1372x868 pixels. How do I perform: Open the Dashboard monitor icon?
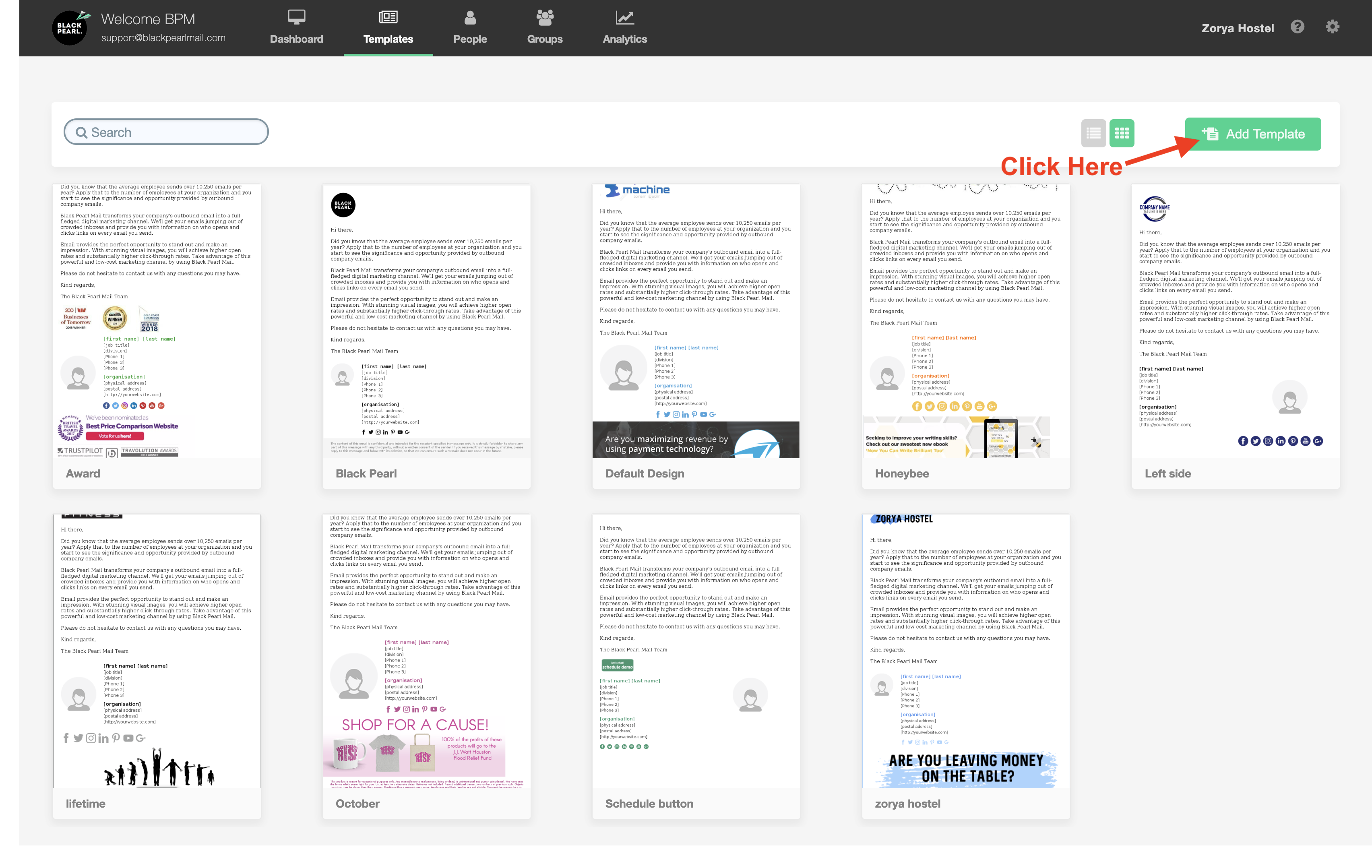(296, 17)
